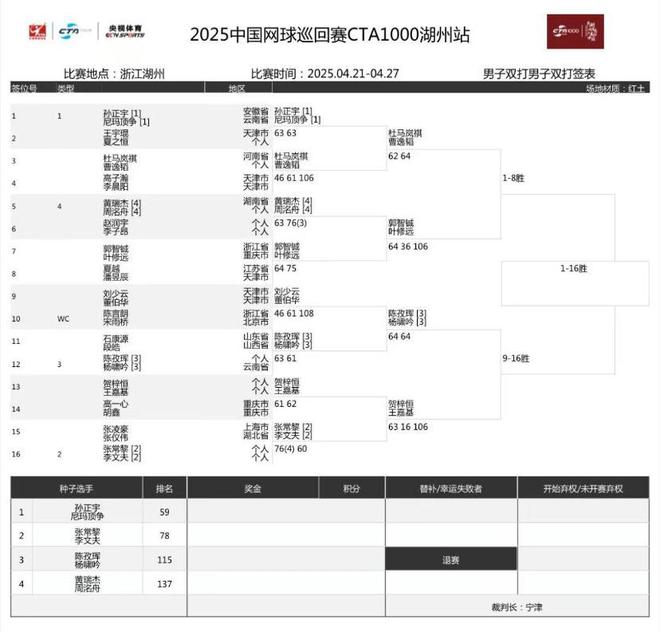Click the 开始弃权/未开赛弃权 column header
The image size is (660, 632).
pos(583,488)
